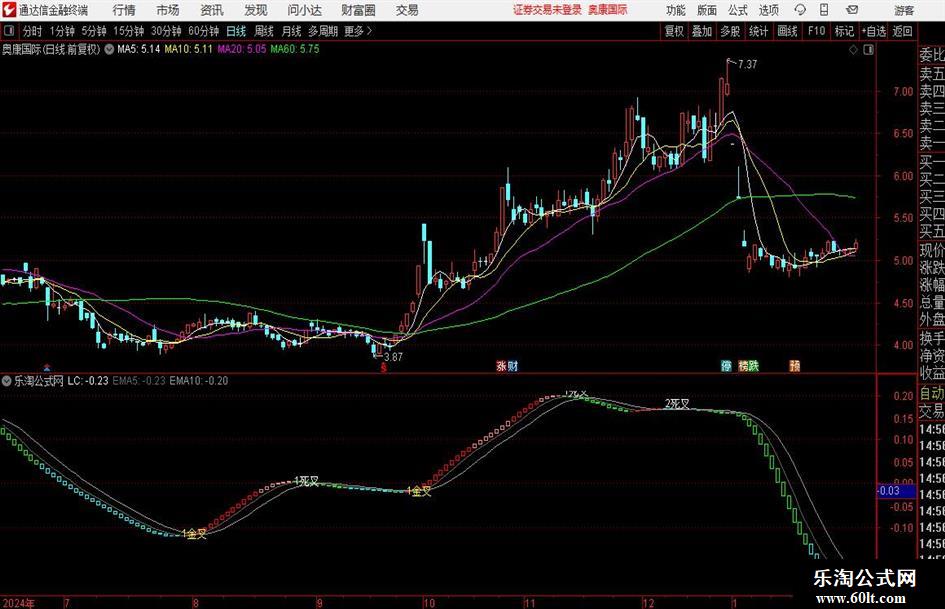
Task: Click the blue -0.03 value tag on axis
Action: coord(896,491)
